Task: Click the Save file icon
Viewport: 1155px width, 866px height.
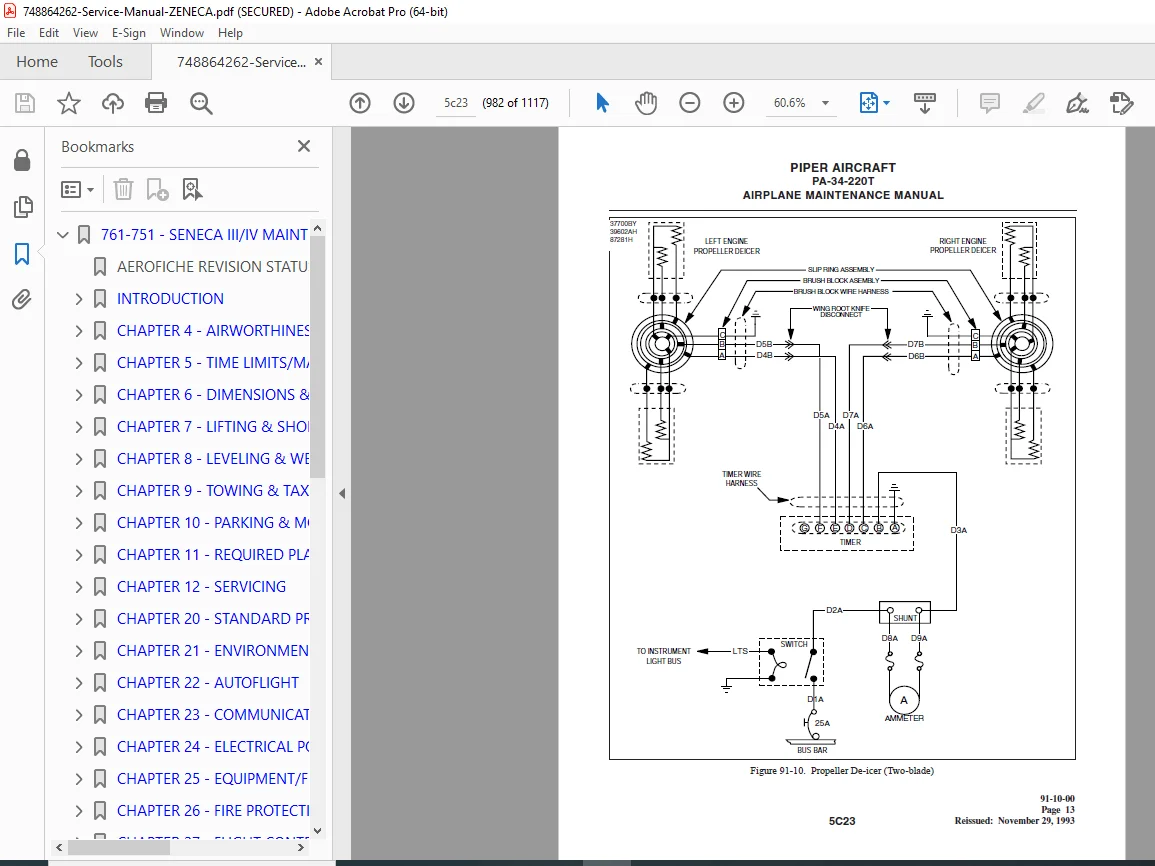Action: coord(25,103)
